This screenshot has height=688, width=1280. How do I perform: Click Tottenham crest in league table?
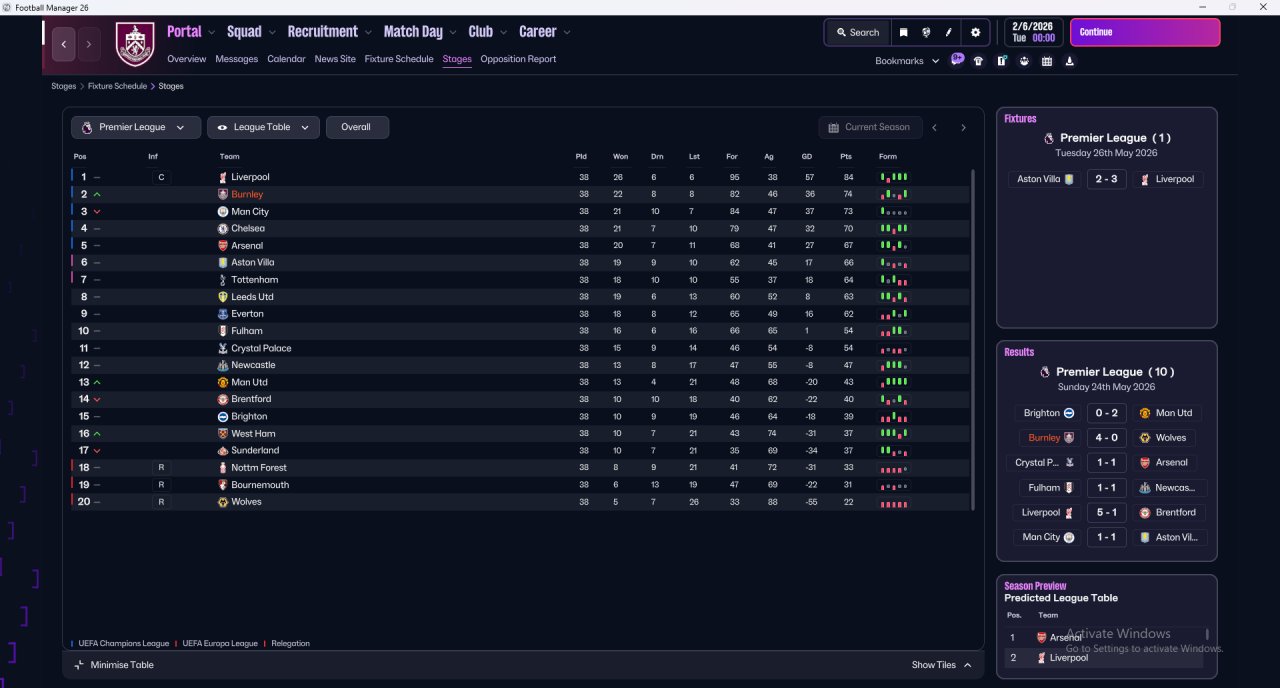pyautogui.click(x=223, y=280)
